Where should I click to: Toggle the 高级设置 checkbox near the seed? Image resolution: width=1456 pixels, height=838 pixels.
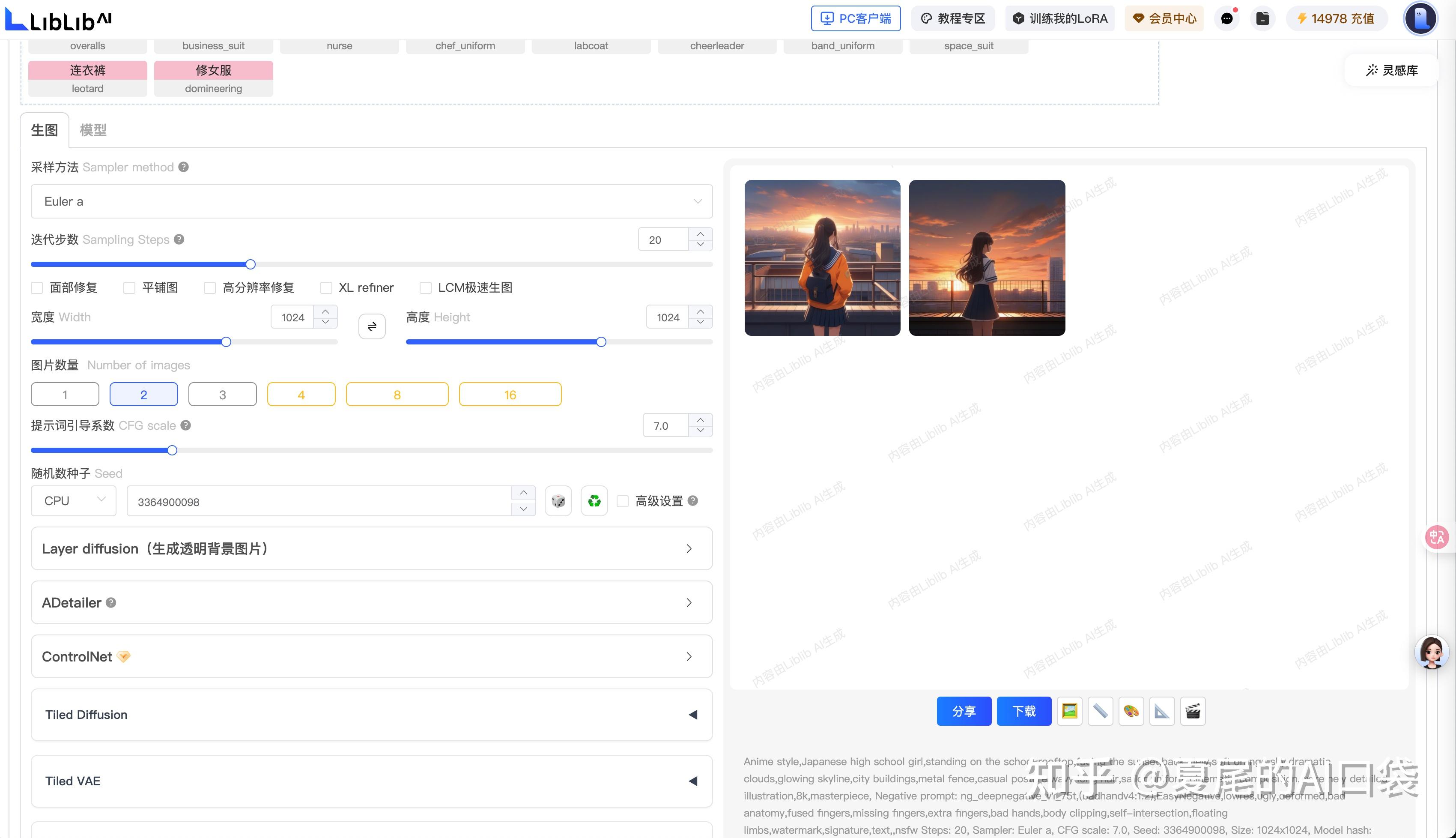[623, 501]
